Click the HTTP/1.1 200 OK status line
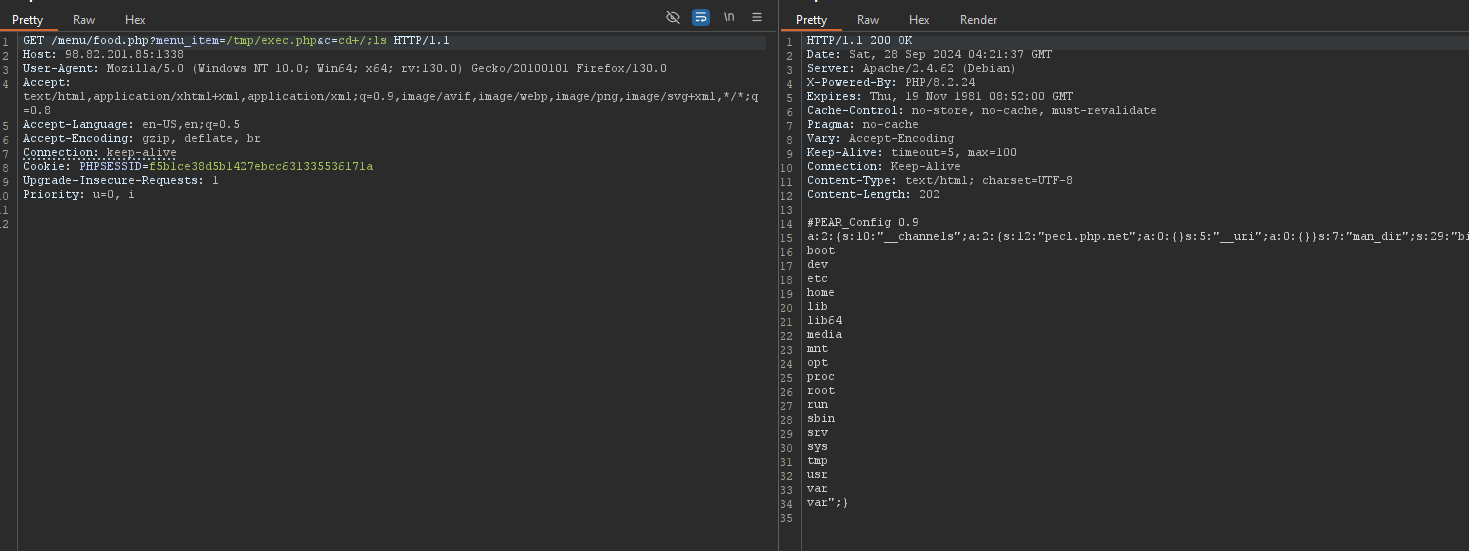 859,41
